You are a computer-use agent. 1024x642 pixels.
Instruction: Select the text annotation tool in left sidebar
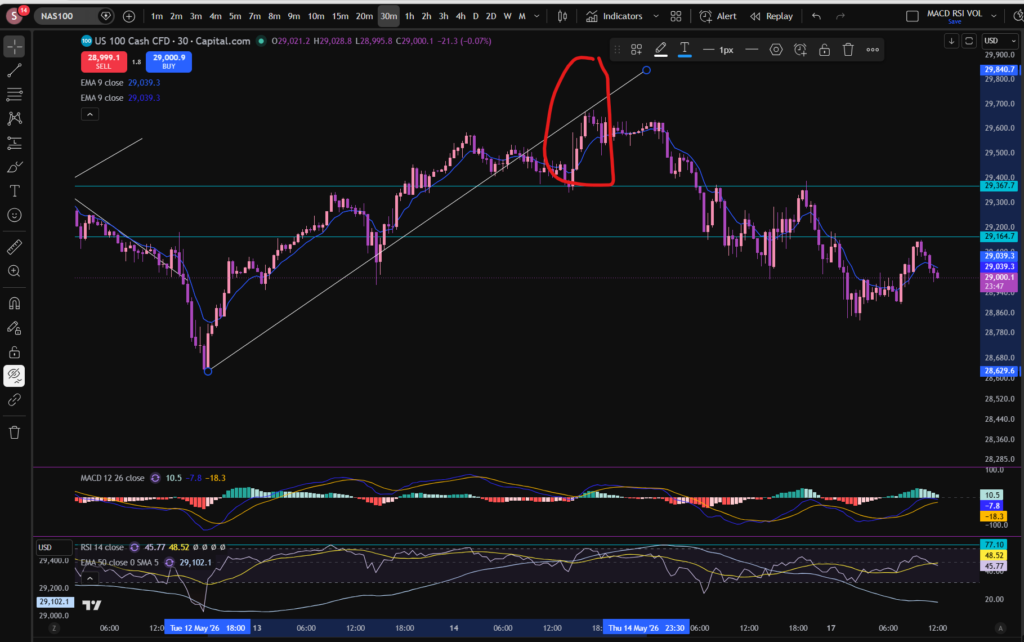click(x=14, y=191)
